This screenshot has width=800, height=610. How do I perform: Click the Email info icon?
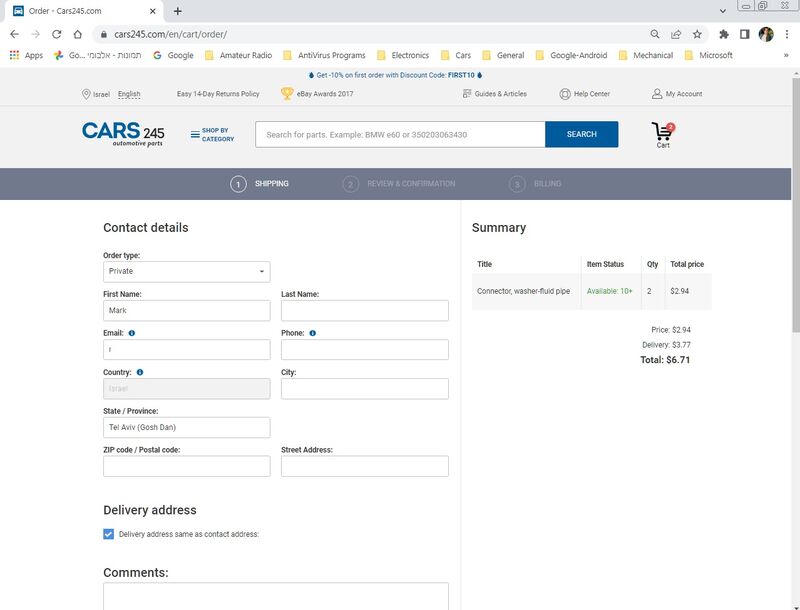(x=132, y=333)
